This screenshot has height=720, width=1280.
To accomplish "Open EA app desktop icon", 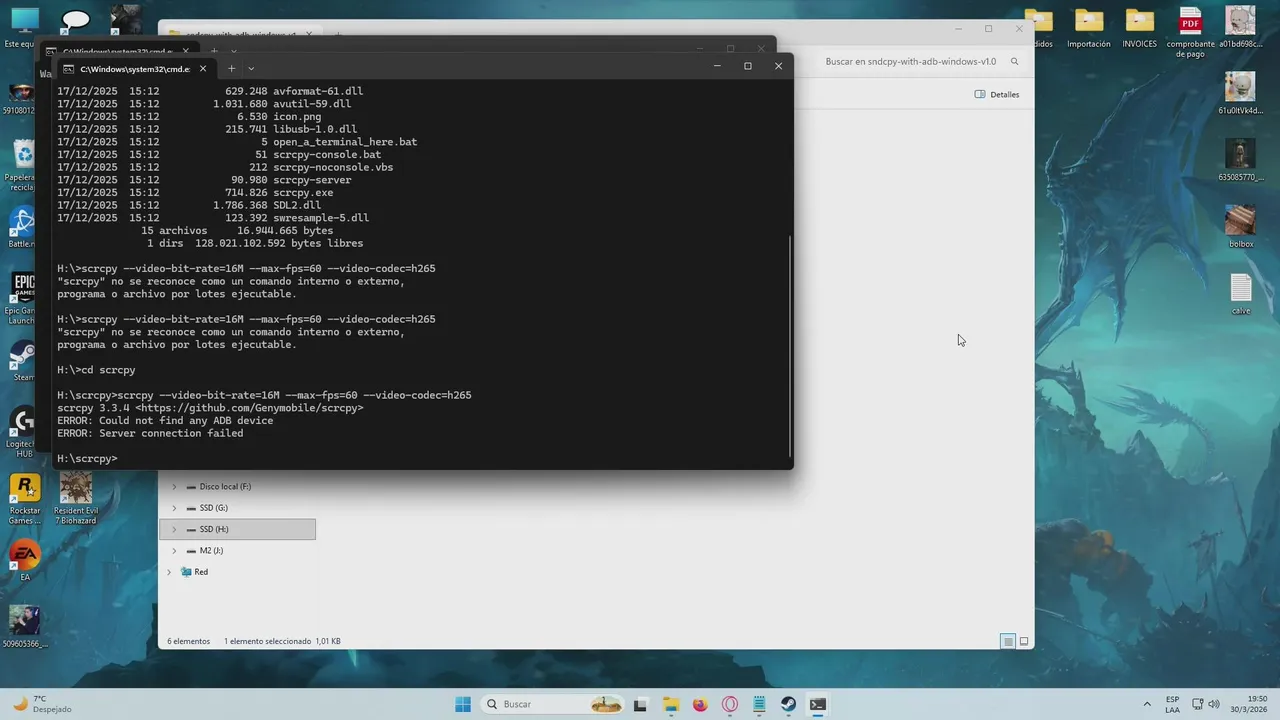I will click(24, 562).
